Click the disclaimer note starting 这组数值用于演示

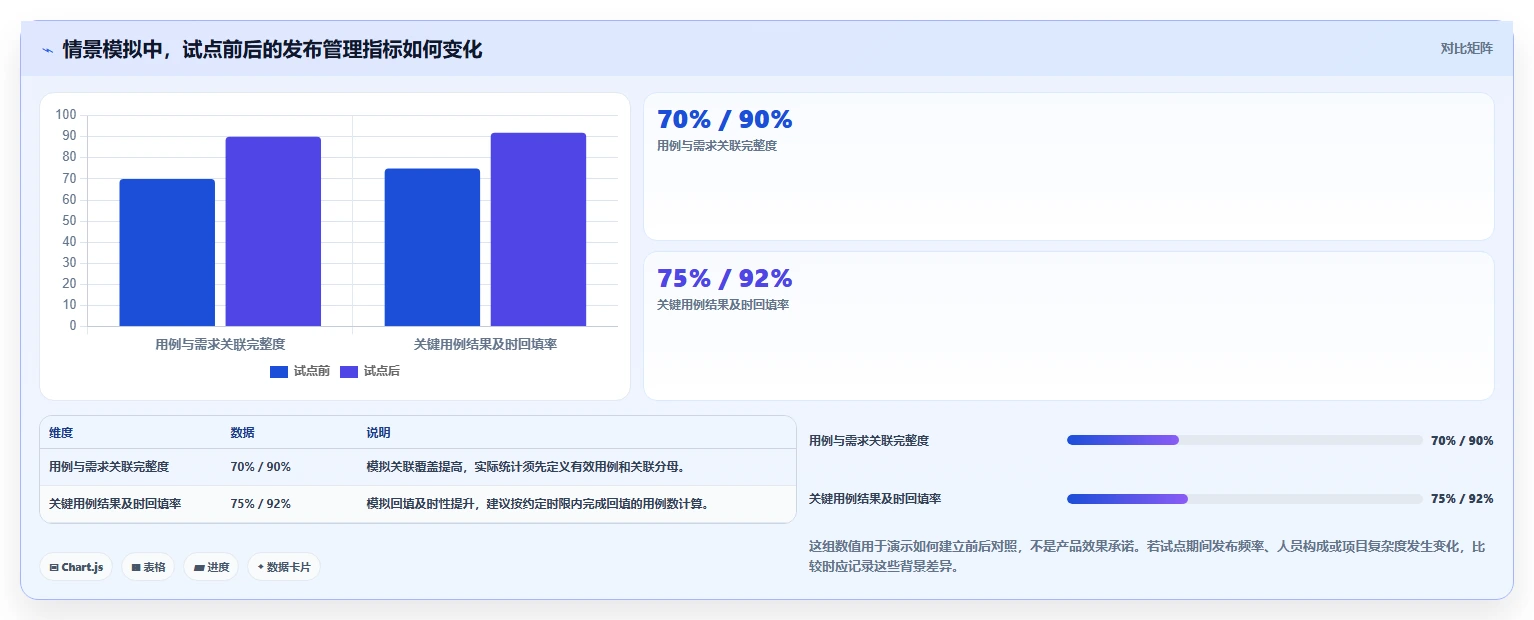click(x=1147, y=557)
